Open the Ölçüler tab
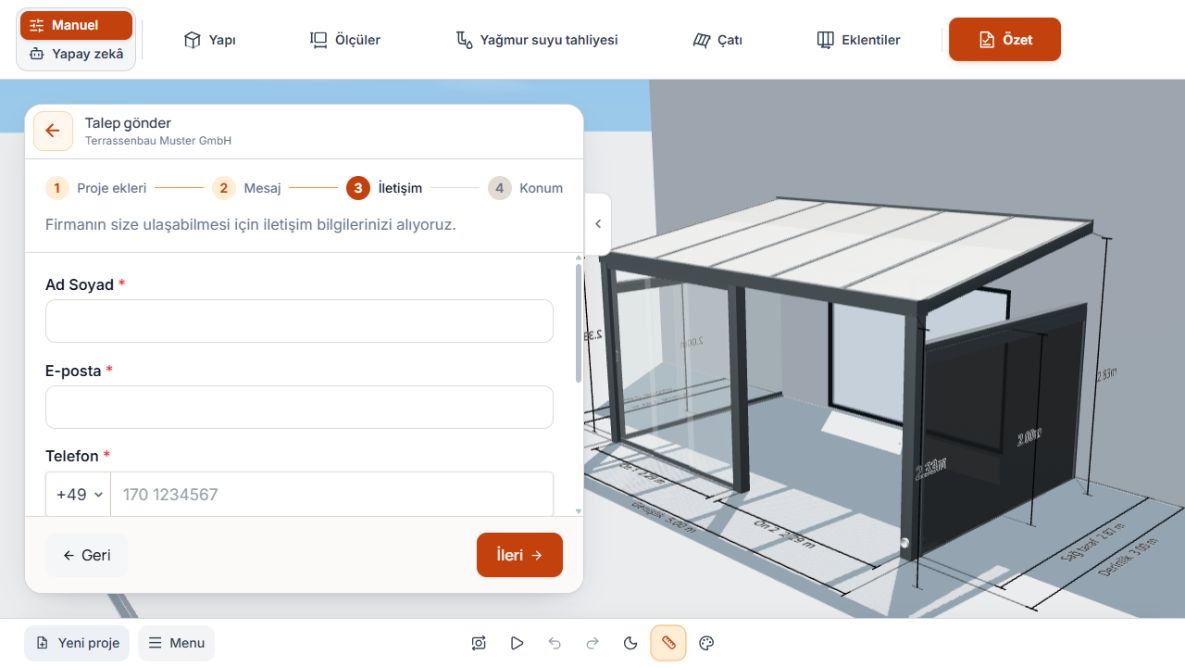This screenshot has width=1185, height=667. 345,40
